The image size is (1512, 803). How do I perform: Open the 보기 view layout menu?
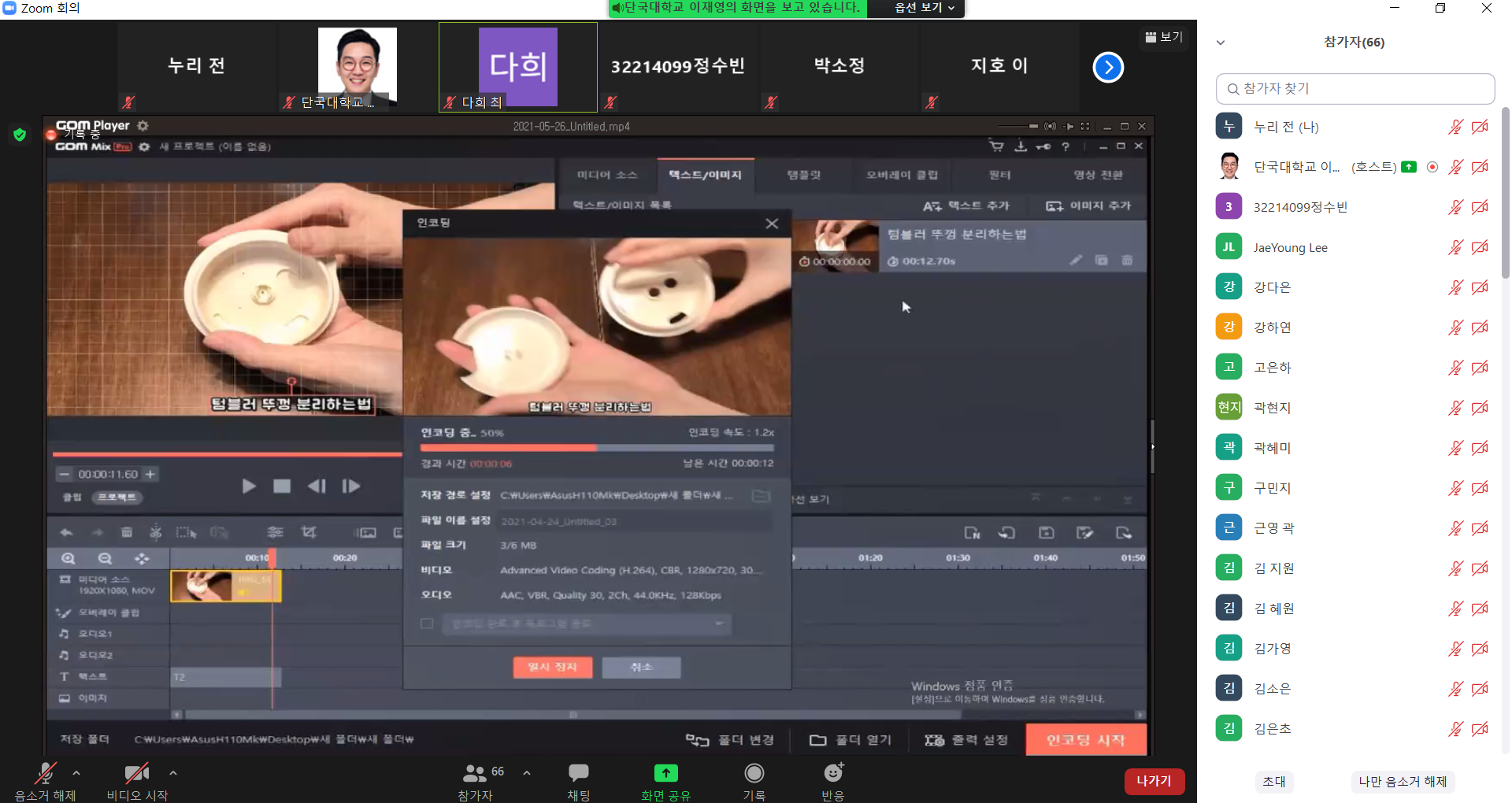coord(1164,37)
